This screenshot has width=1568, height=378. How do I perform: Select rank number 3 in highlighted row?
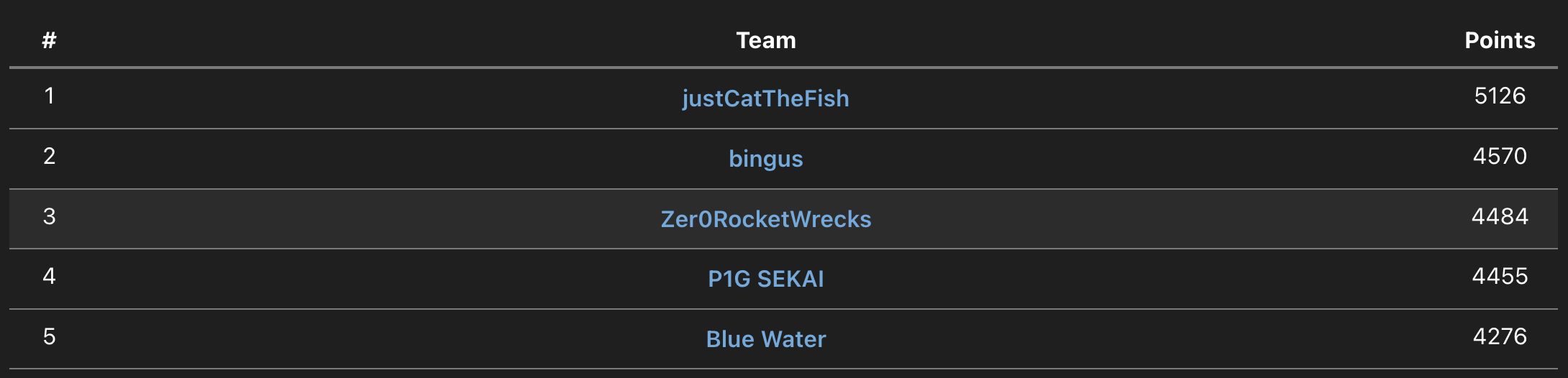click(x=49, y=216)
